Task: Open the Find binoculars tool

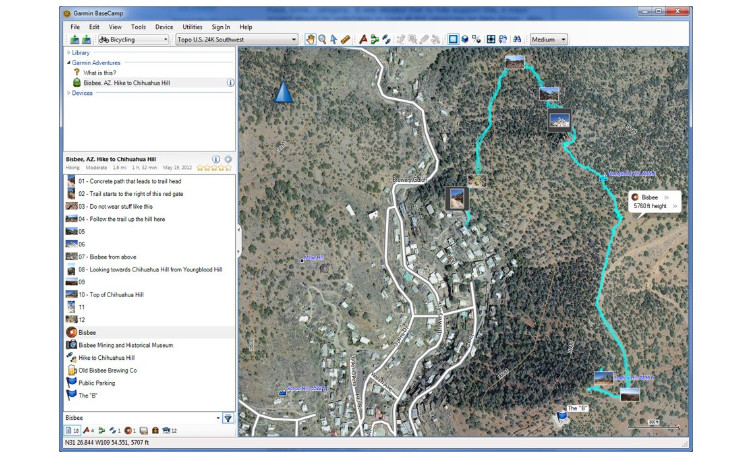Action: 517,39
